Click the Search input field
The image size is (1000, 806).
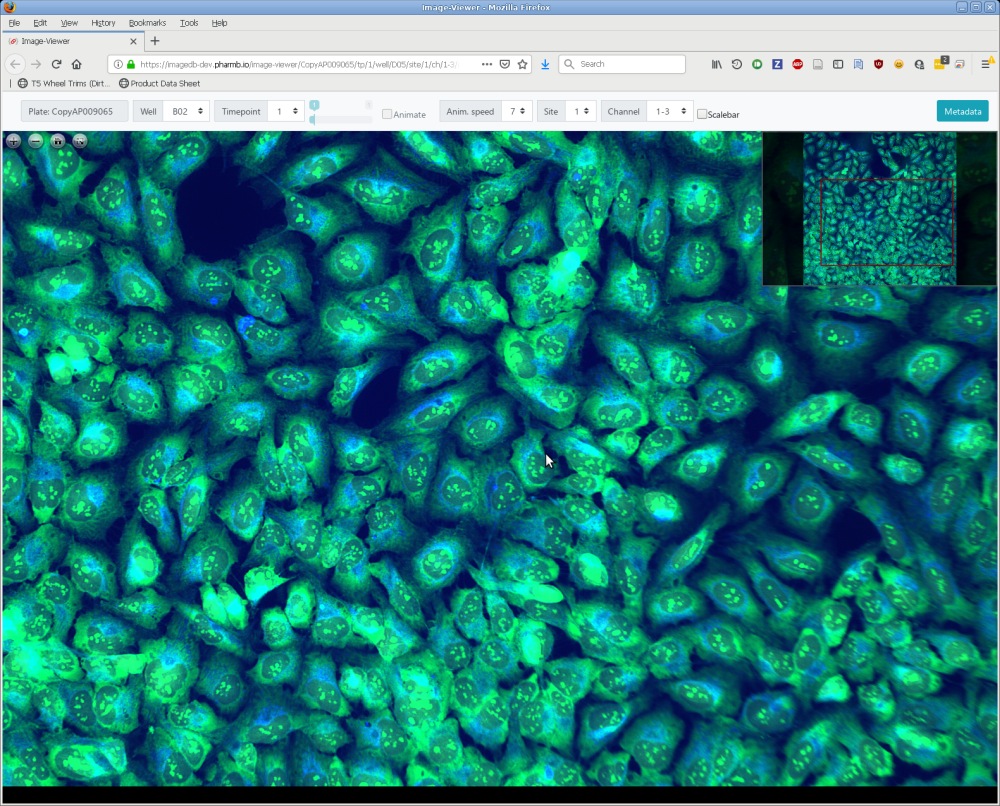pyautogui.click(x=622, y=64)
